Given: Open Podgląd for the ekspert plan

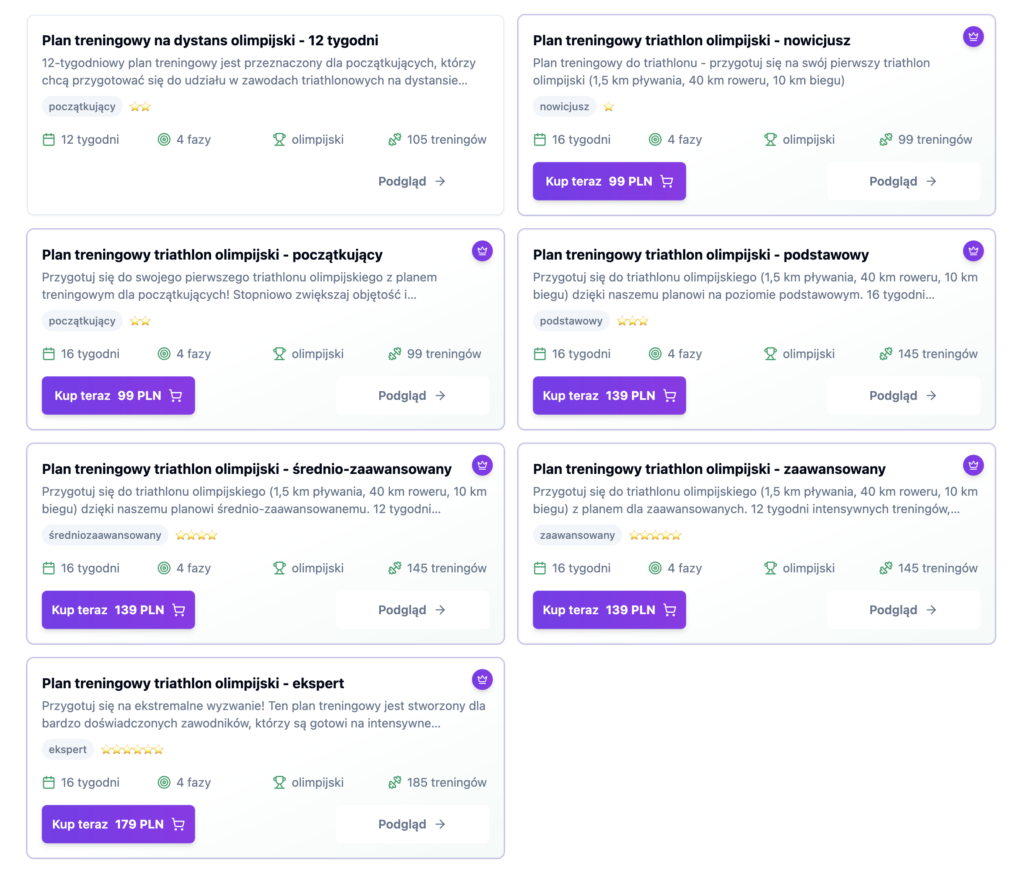Looking at the screenshot, I should click(x=412, y=825).
